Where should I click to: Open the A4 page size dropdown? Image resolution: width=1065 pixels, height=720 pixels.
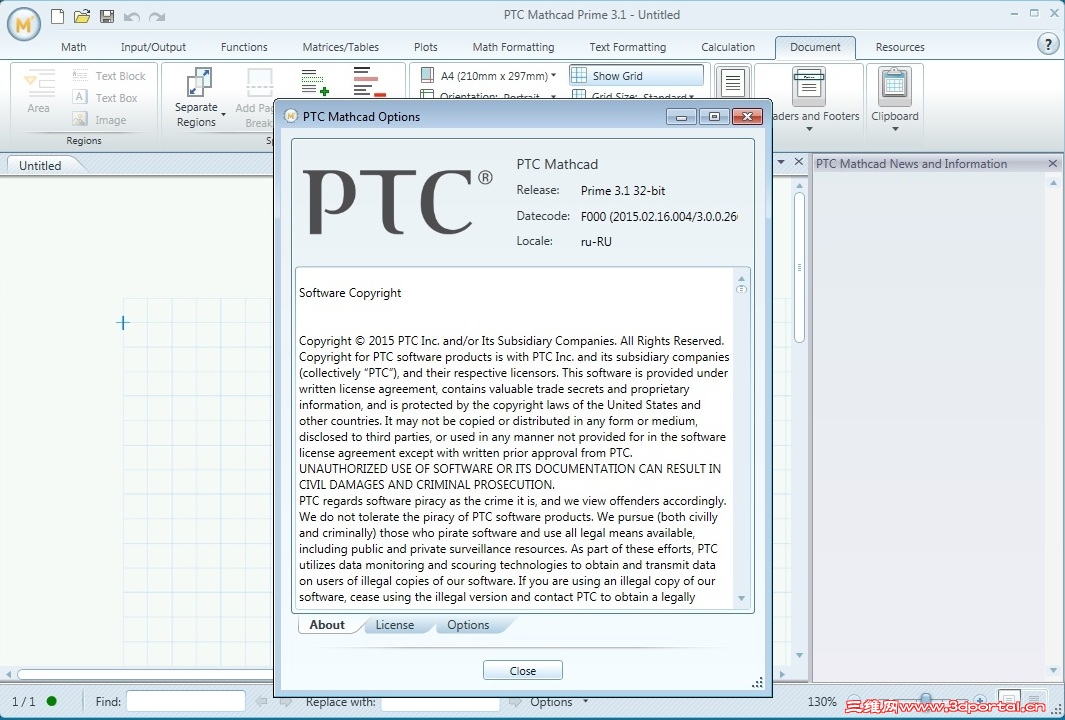tap(554, 75)
